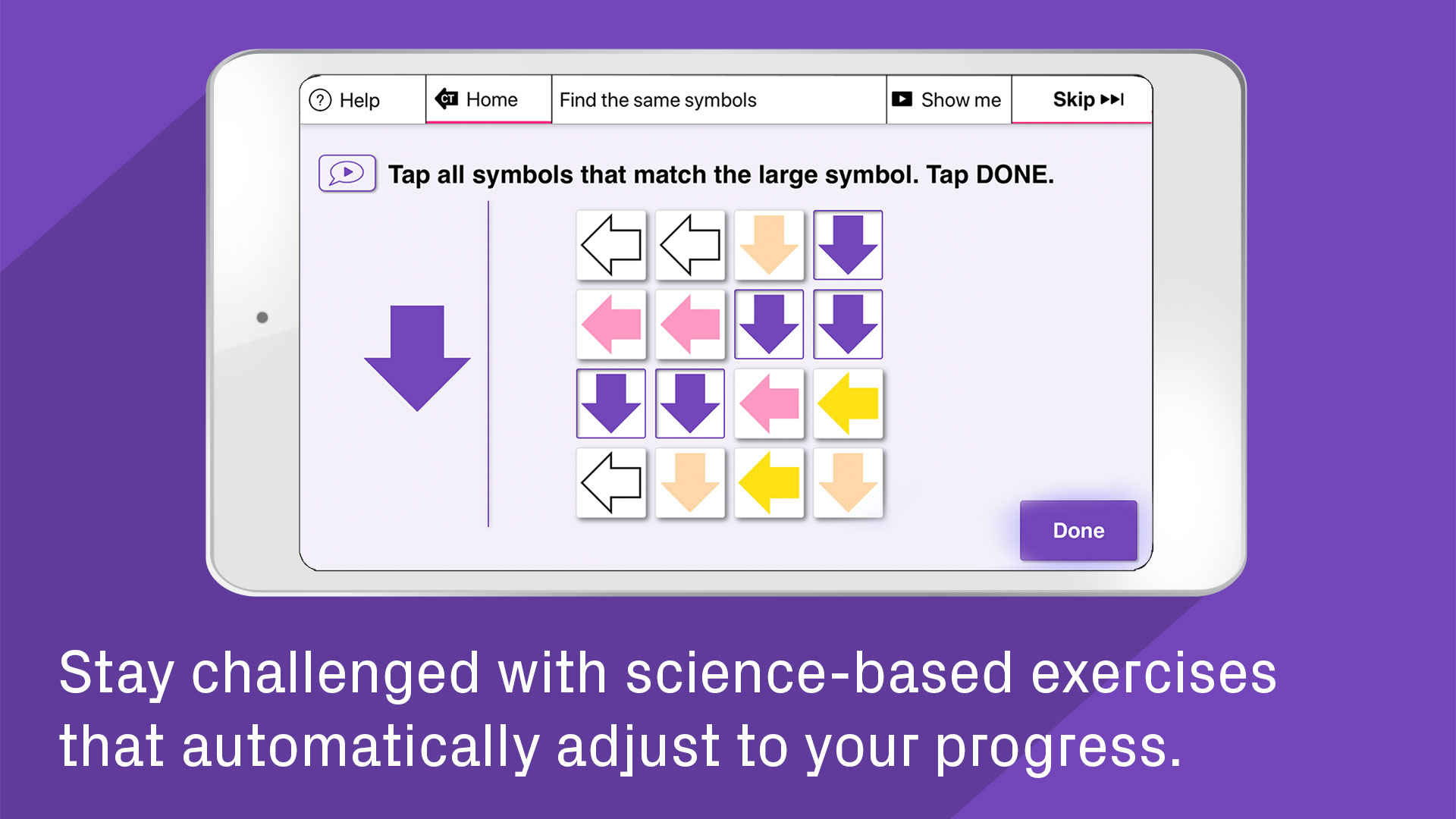Tap the peach down arrow in top row
The height and width of the screenshot is (819, 1456).
[x=769, y=245]
